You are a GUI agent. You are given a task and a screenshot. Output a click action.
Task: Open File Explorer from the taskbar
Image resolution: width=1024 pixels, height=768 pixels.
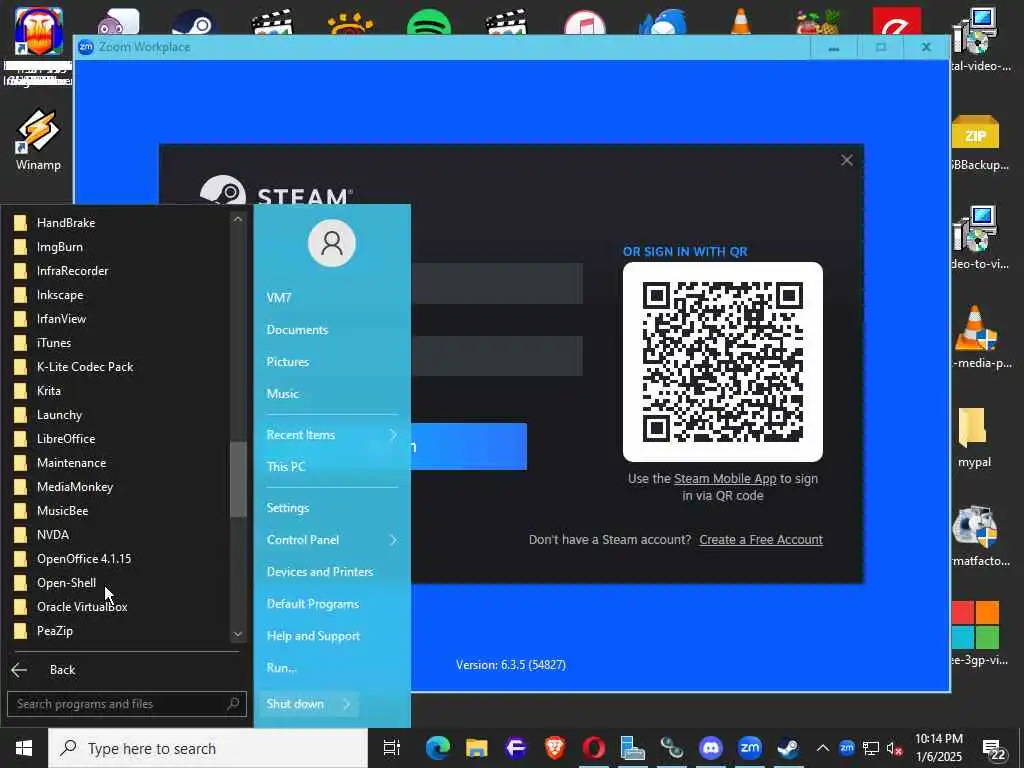(477, 748)
